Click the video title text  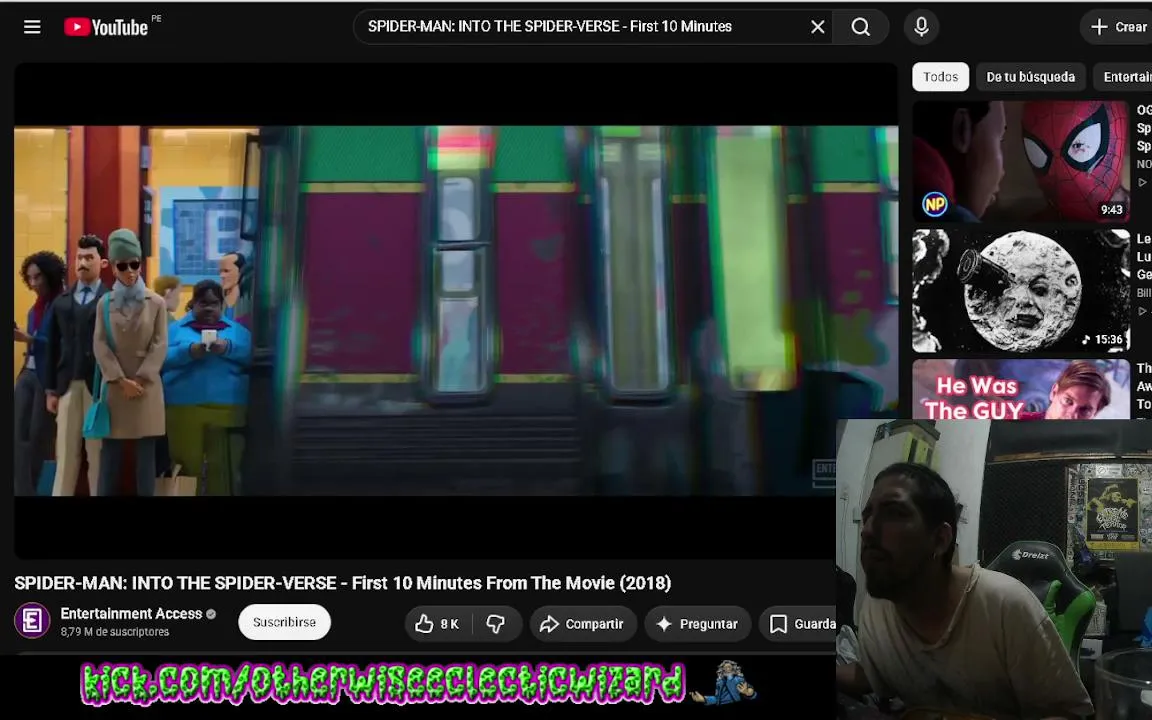342,583
